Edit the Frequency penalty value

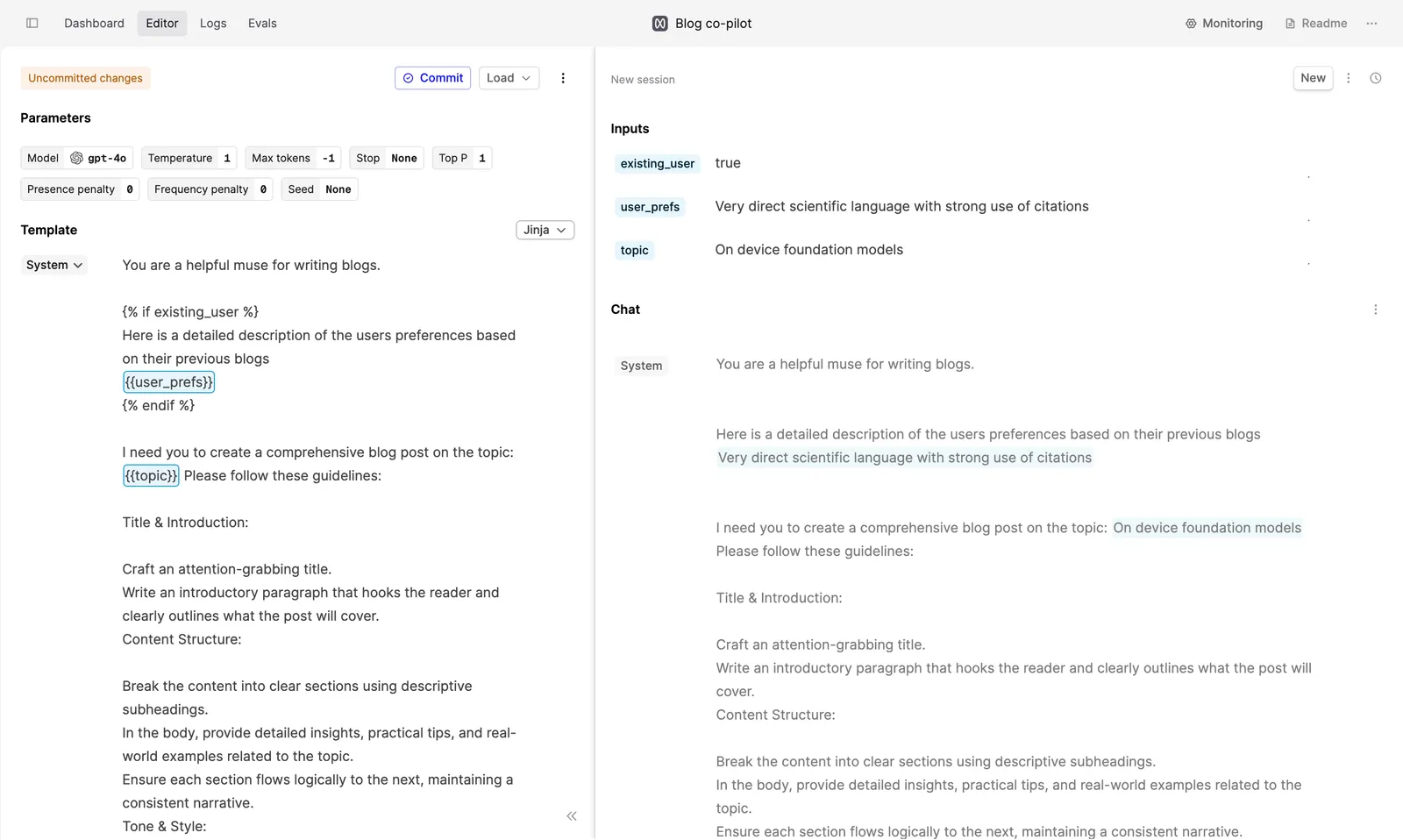[x=210, y=189]
